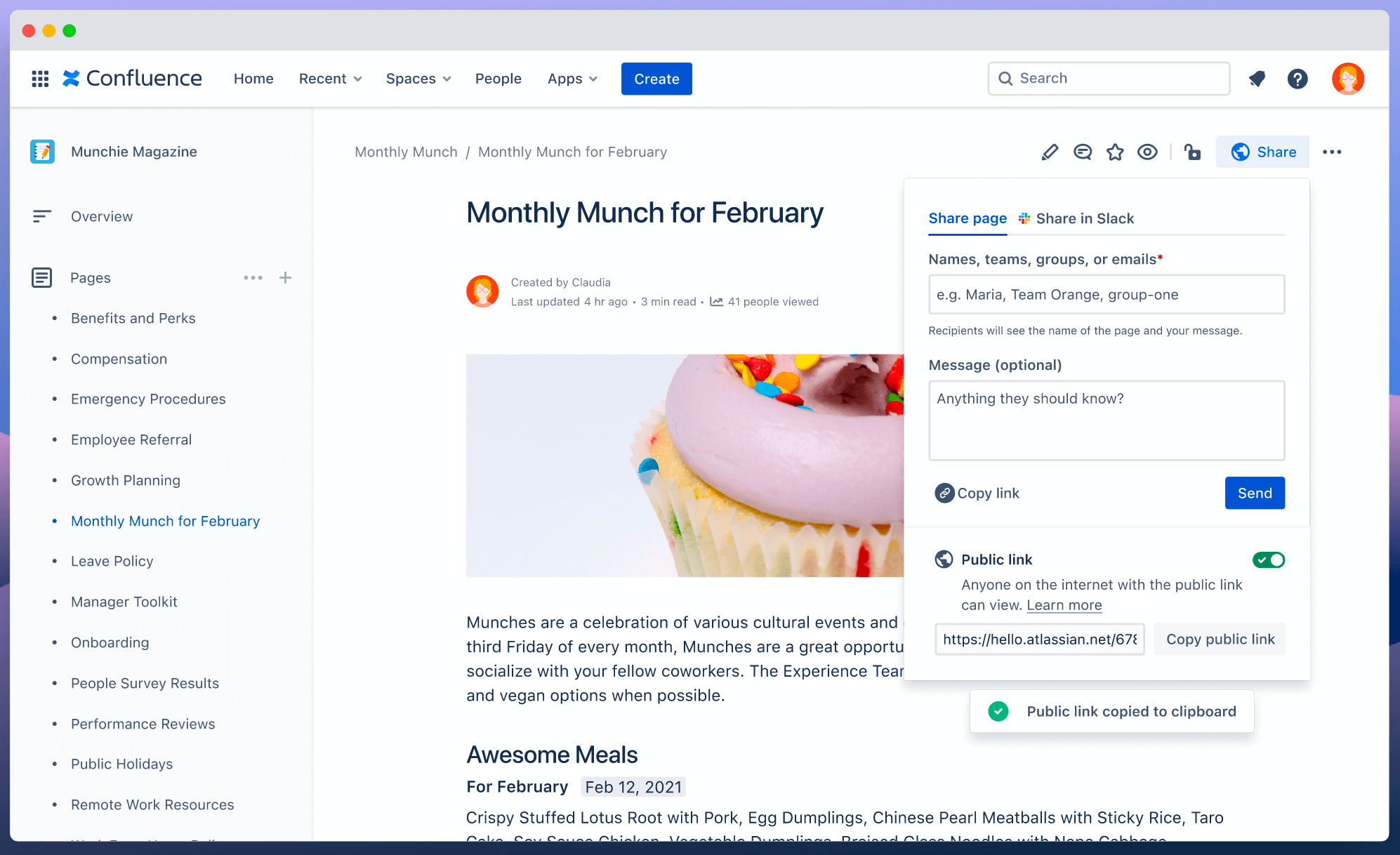Expand the Spaces dropdown menu
This screenshot has width=1400, height=855.
click(417, 78)
